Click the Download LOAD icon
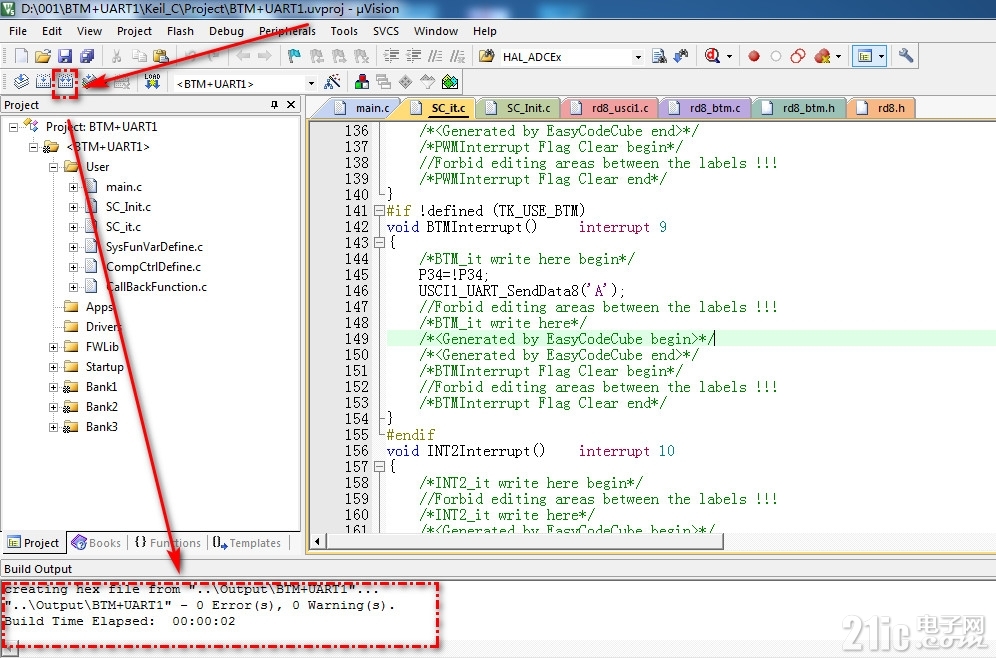996x658 pixels. [x=152, y=81]
